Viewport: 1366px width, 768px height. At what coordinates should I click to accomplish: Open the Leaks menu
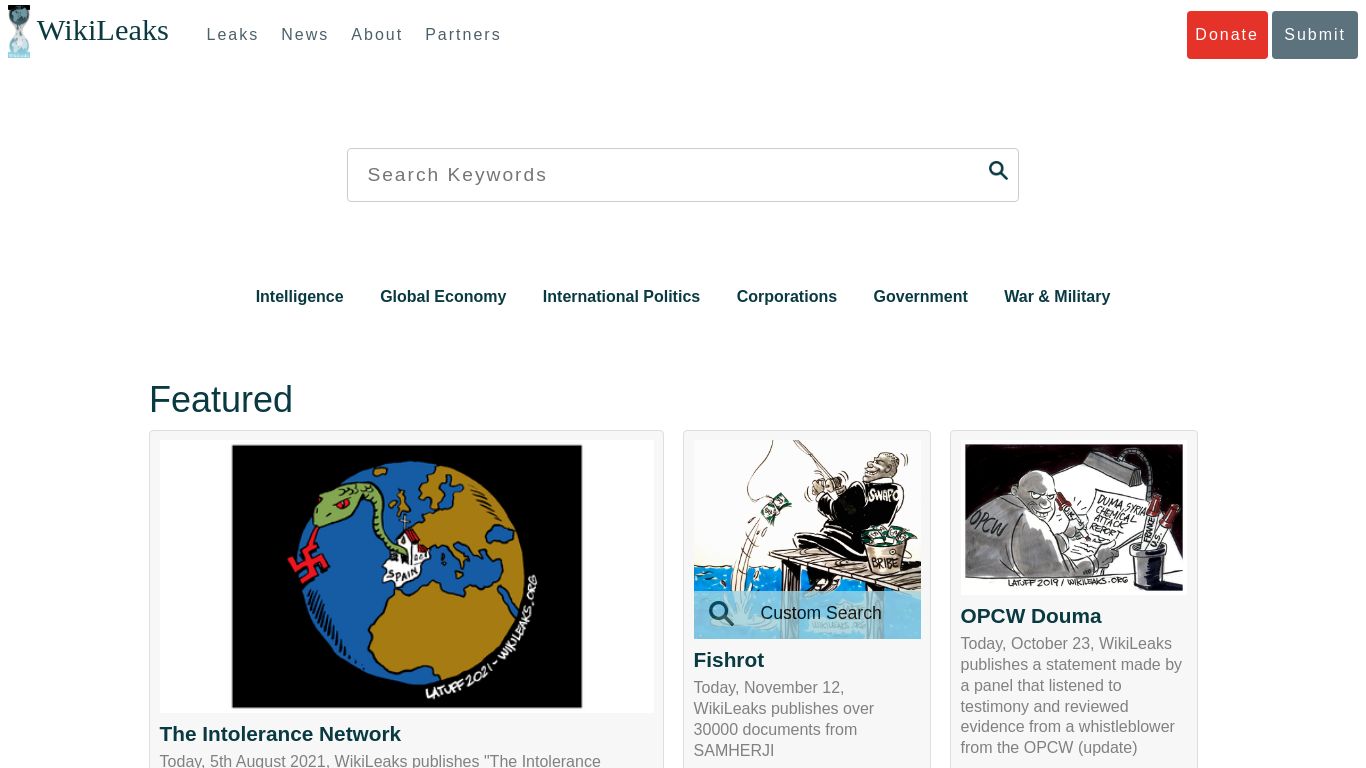[232, 34]
